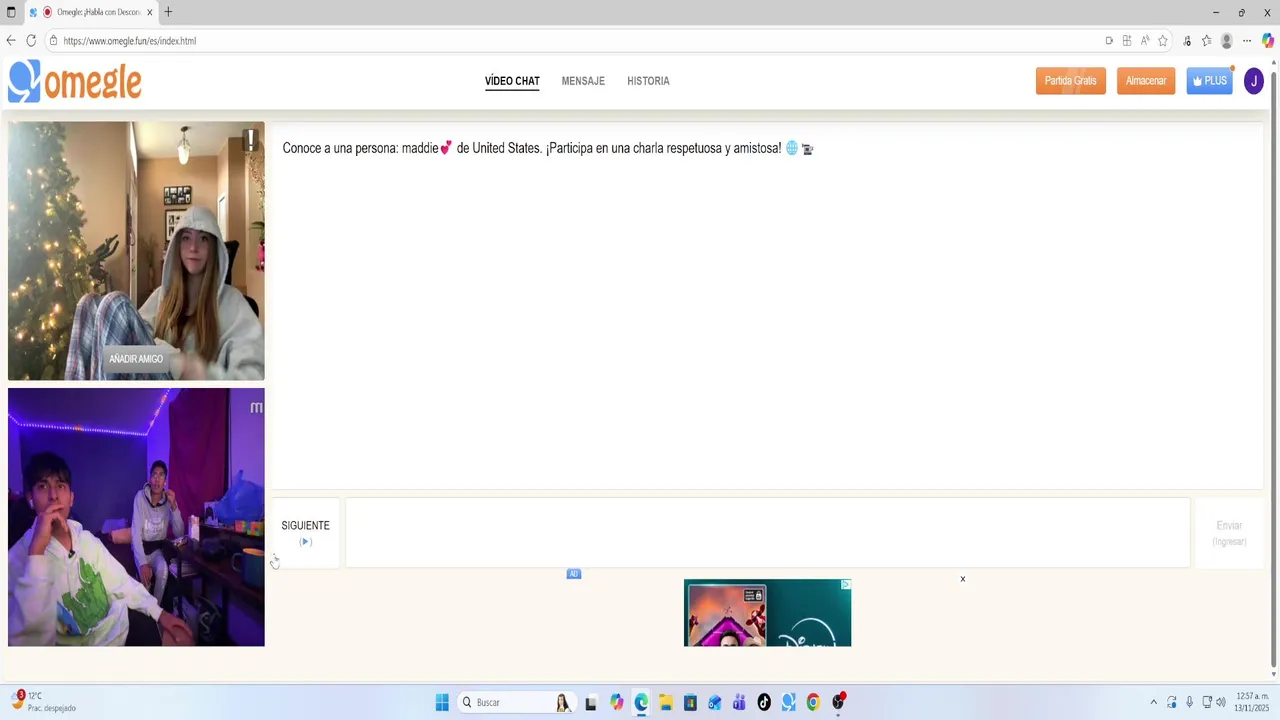Reload the page
The image size is (1280, 720).
[31, 41]
